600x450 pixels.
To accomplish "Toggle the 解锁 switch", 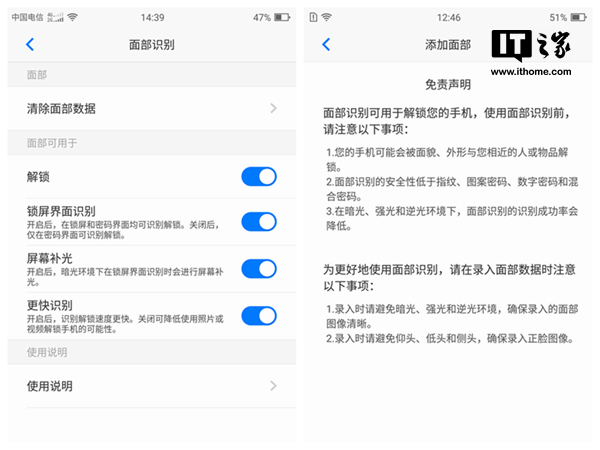I will tap(259, 177).
